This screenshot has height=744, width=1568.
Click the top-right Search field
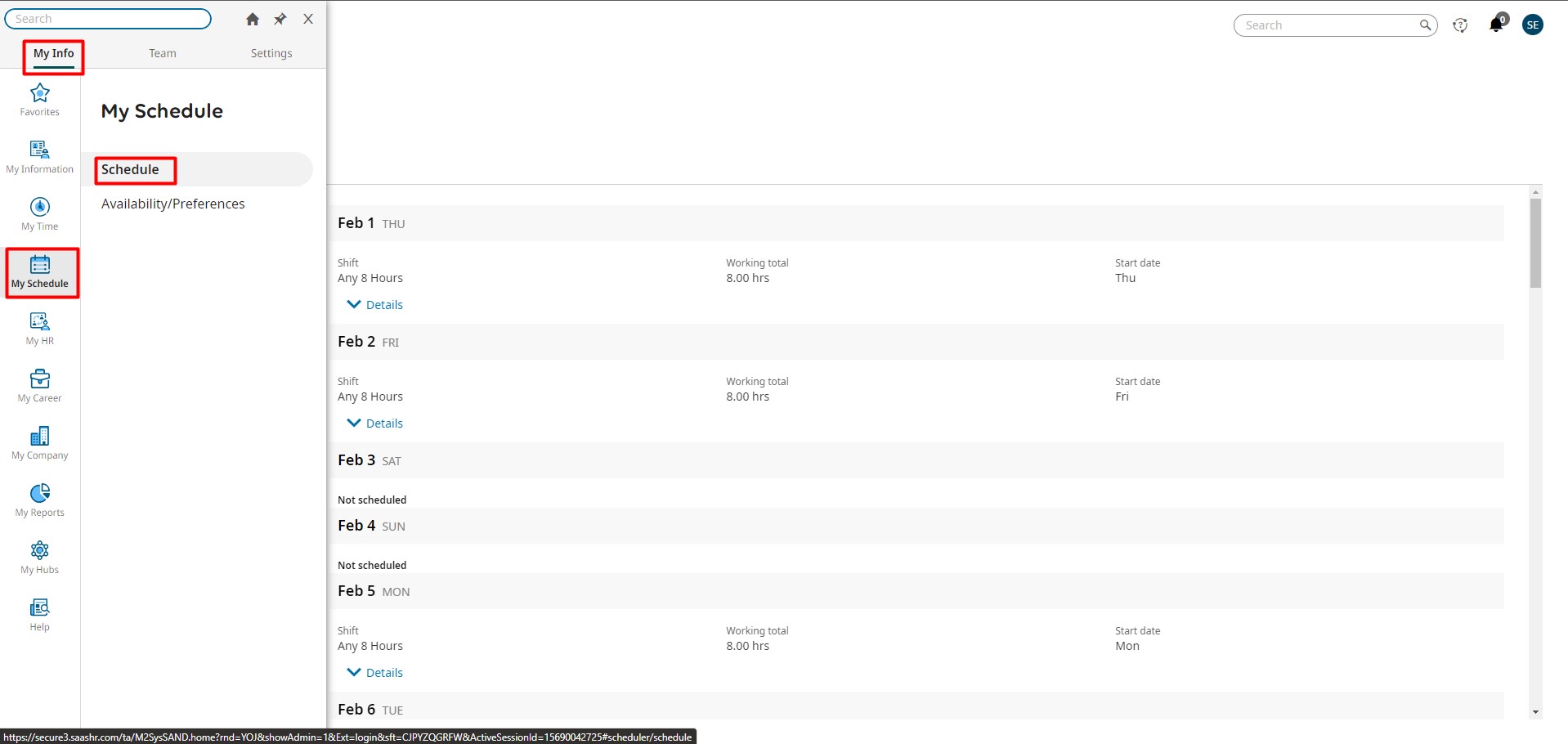coord(1328,25)
